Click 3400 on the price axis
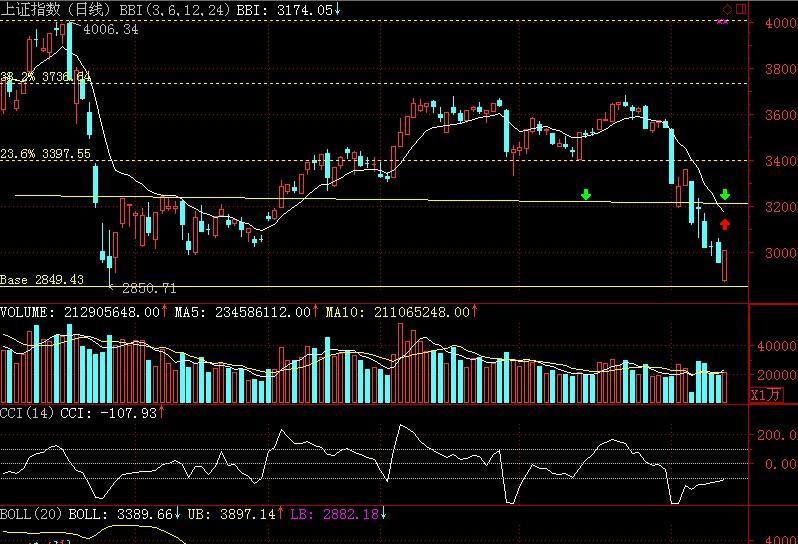 click(781, 161)
